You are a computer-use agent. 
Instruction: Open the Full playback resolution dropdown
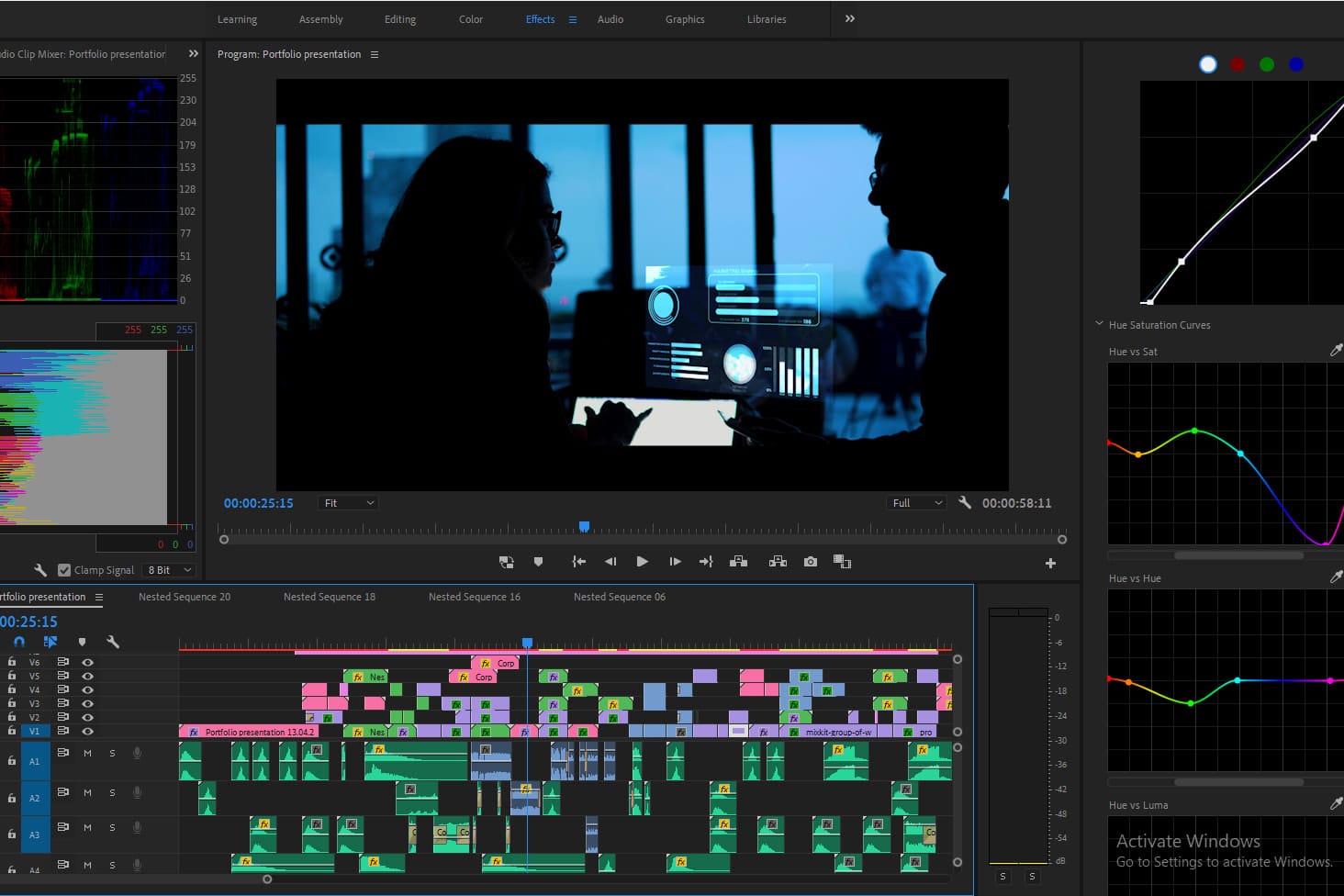point(916,503)
